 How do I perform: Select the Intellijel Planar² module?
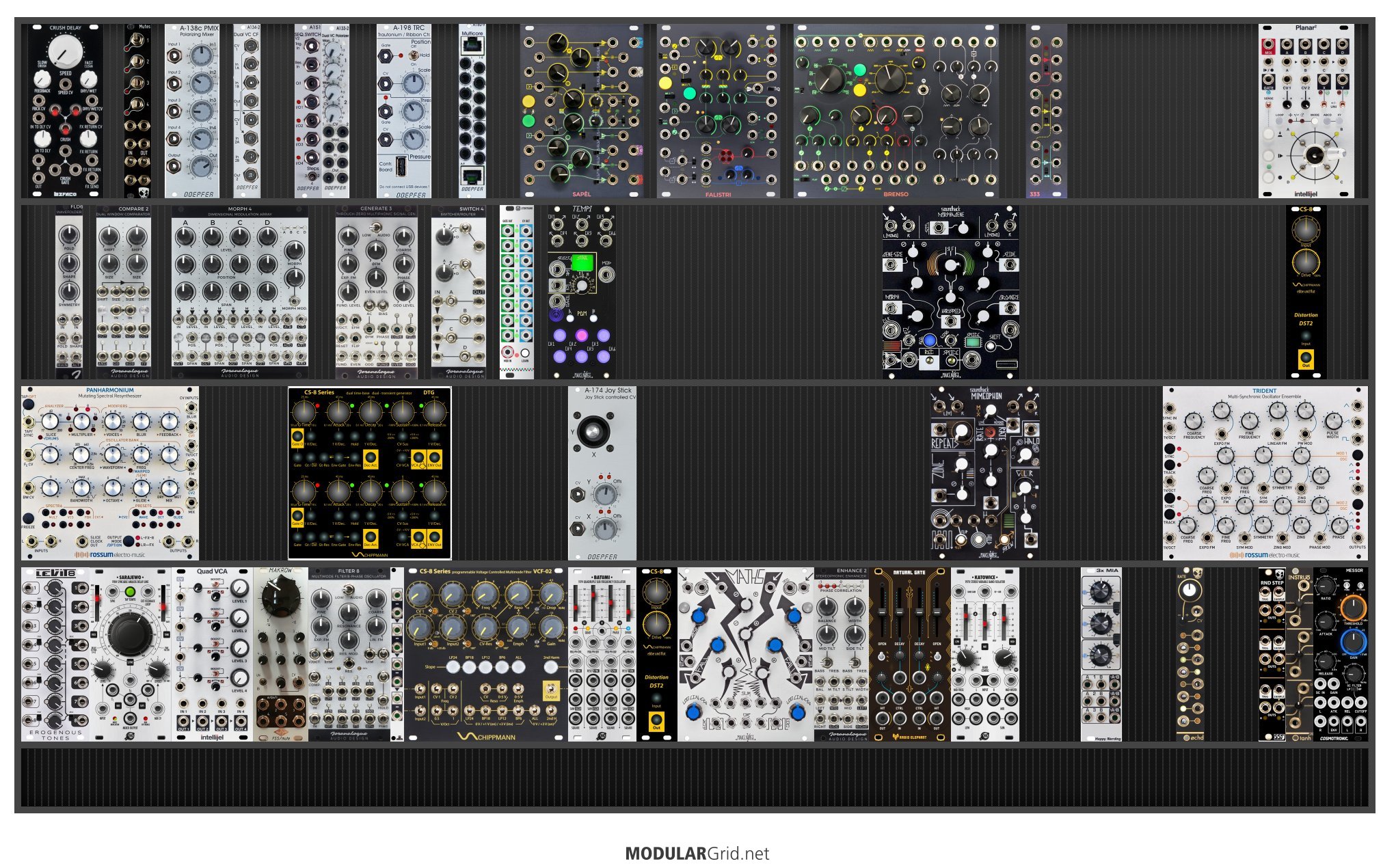point(1306,111)
